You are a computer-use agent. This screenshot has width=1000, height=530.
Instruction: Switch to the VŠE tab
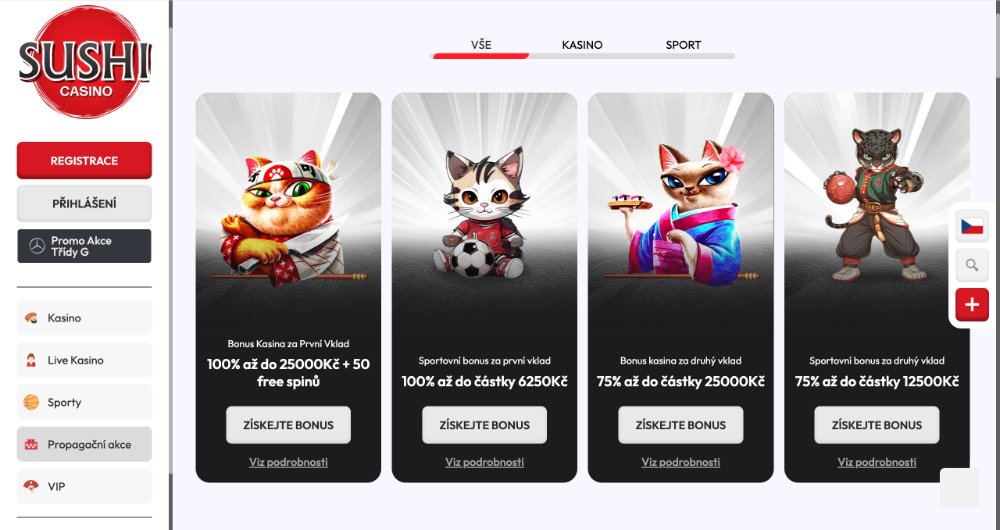pos(481,45)
